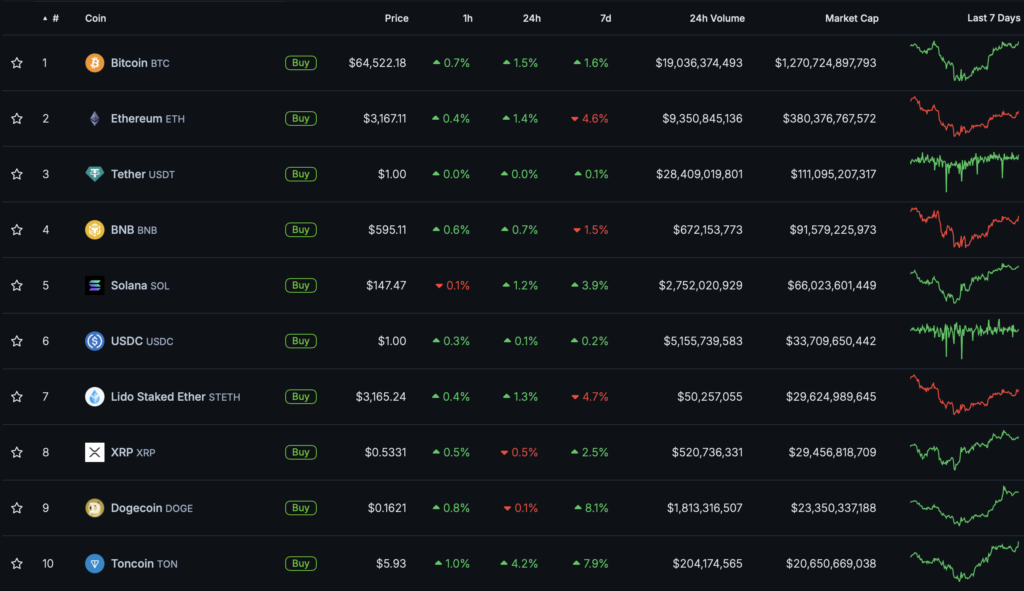1024x591 pixels.
Task: Click the Dogecoin logo icon
Action: pos(94,508)
